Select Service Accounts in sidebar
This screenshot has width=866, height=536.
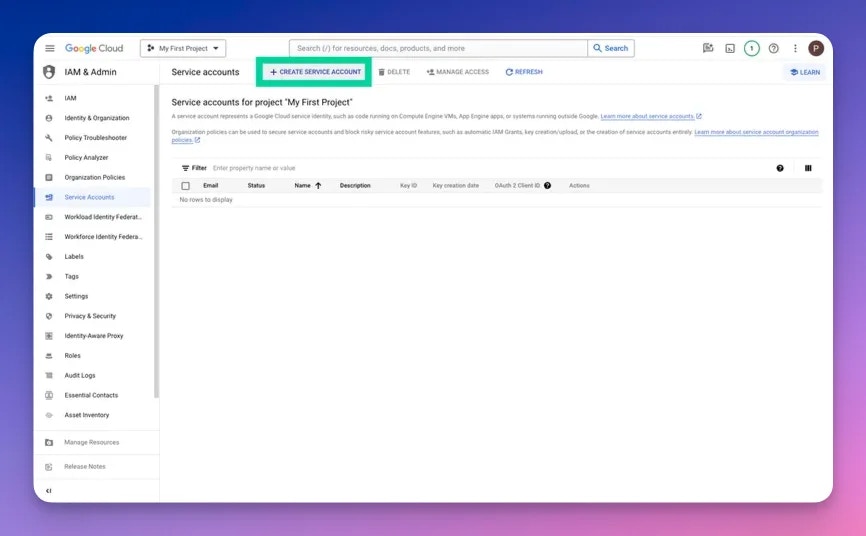pyautogui.click(x=92, y=197)
